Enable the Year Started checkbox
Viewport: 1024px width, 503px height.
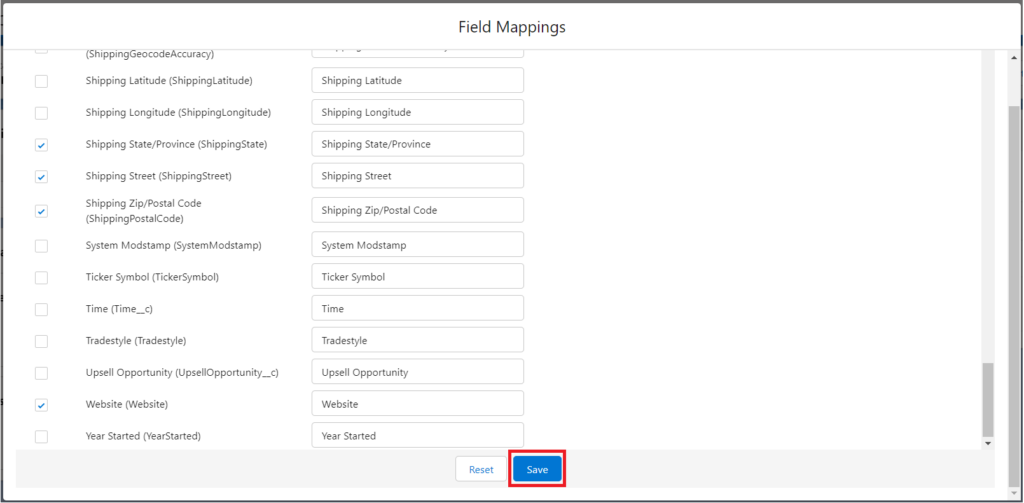click(x=41, y=437)
